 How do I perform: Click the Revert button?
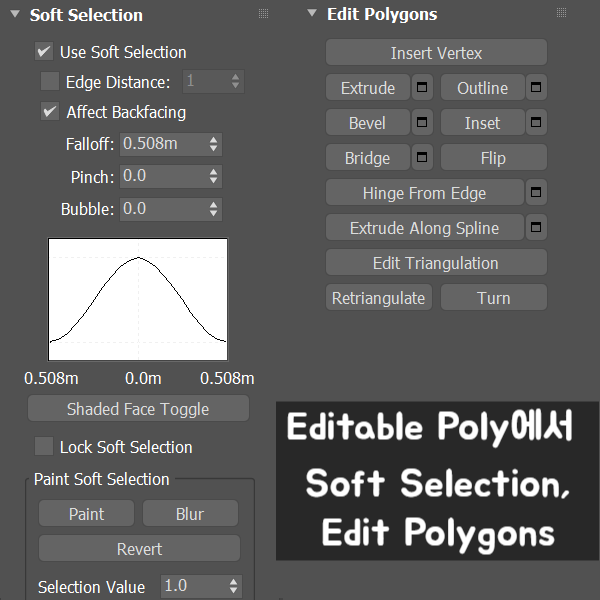click(x=139, y=548)
